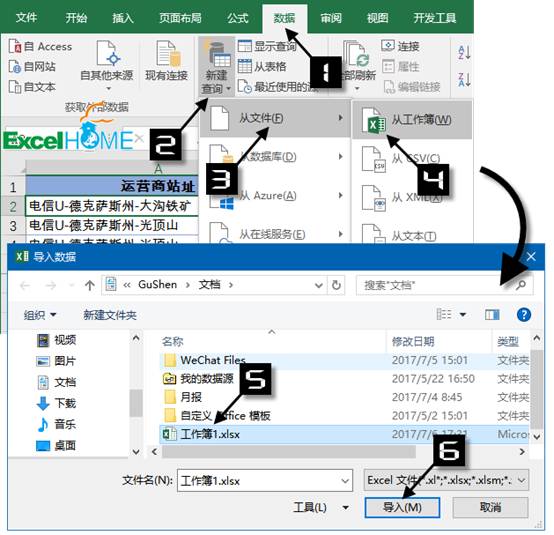Click the 显示查询 icon
This screenshot has width=554, height=535.
(x=244, y=46)
